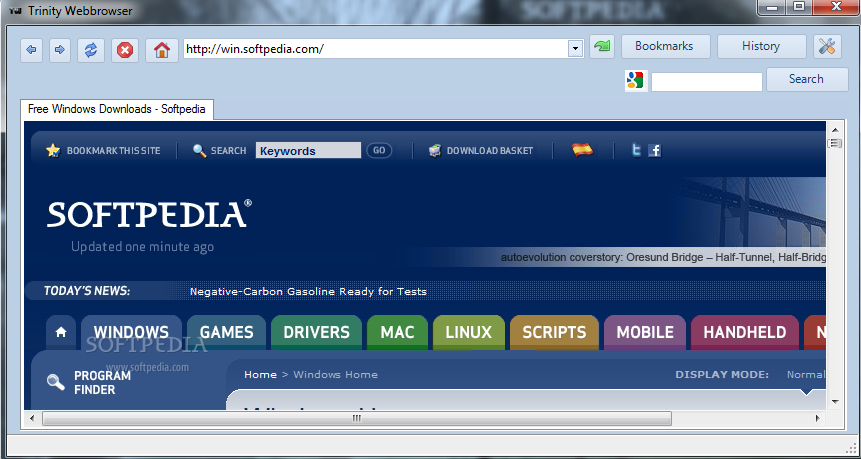
Task: Open the GAMES category tab
Action: coord(226,332)
